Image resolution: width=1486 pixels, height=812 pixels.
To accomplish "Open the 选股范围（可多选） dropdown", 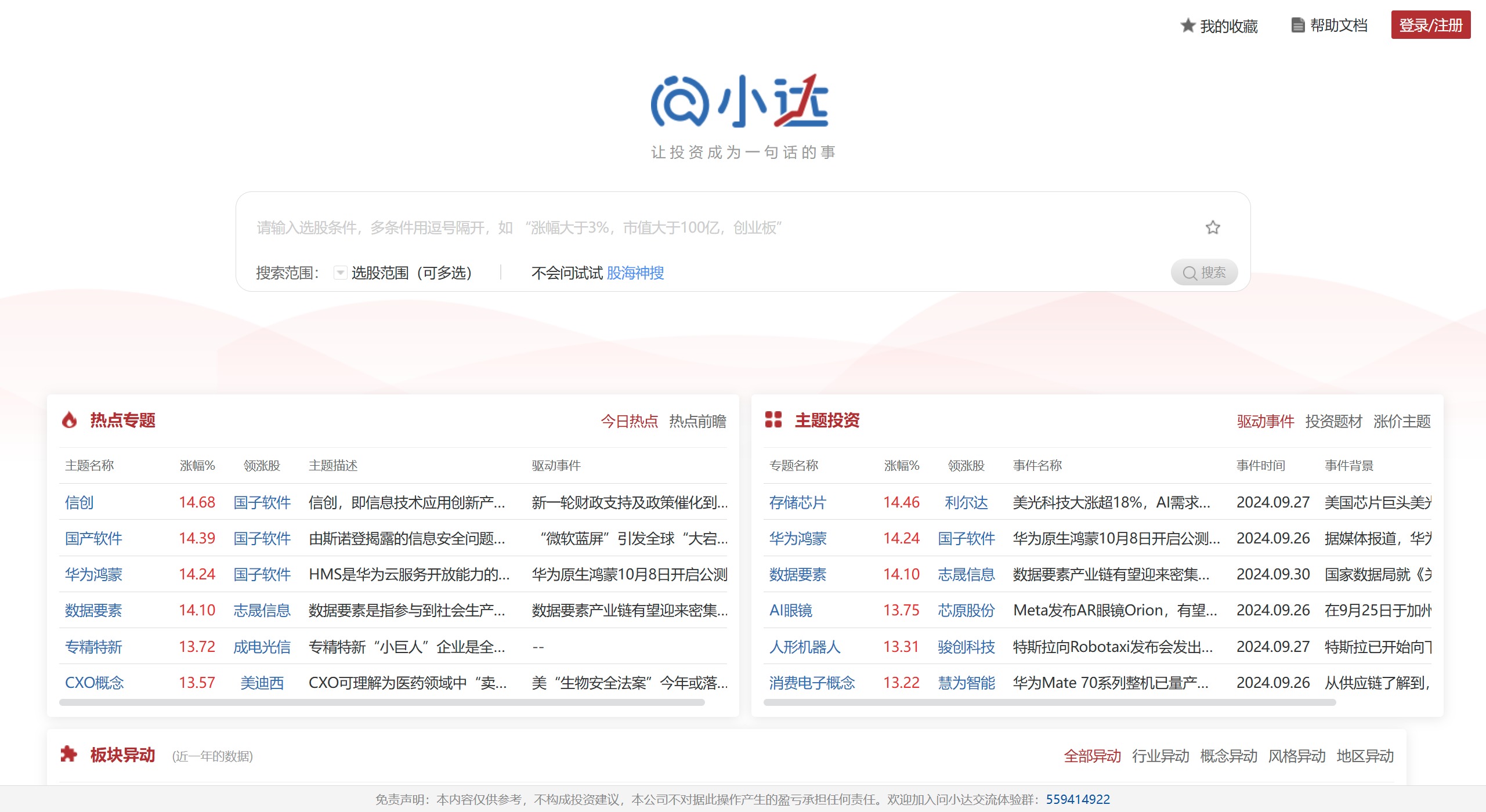I will (x=412, y=272).
